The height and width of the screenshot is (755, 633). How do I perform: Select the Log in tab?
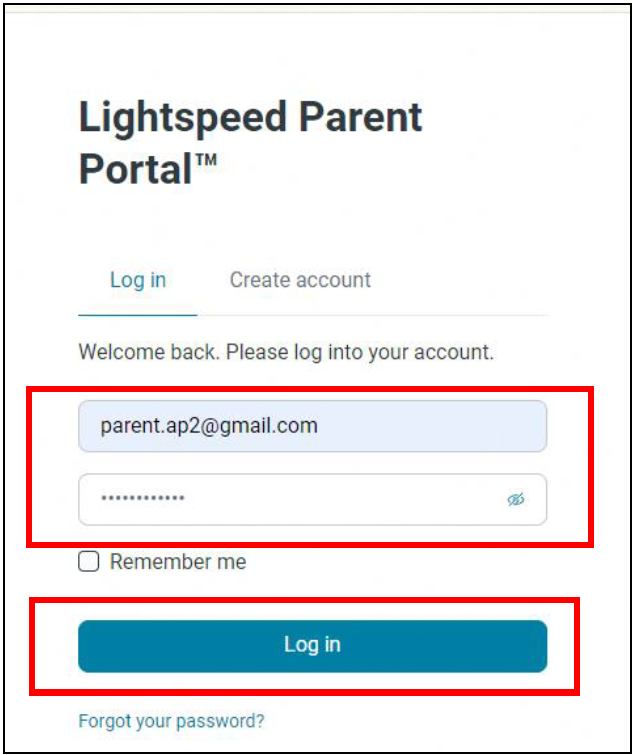(138, 280)
